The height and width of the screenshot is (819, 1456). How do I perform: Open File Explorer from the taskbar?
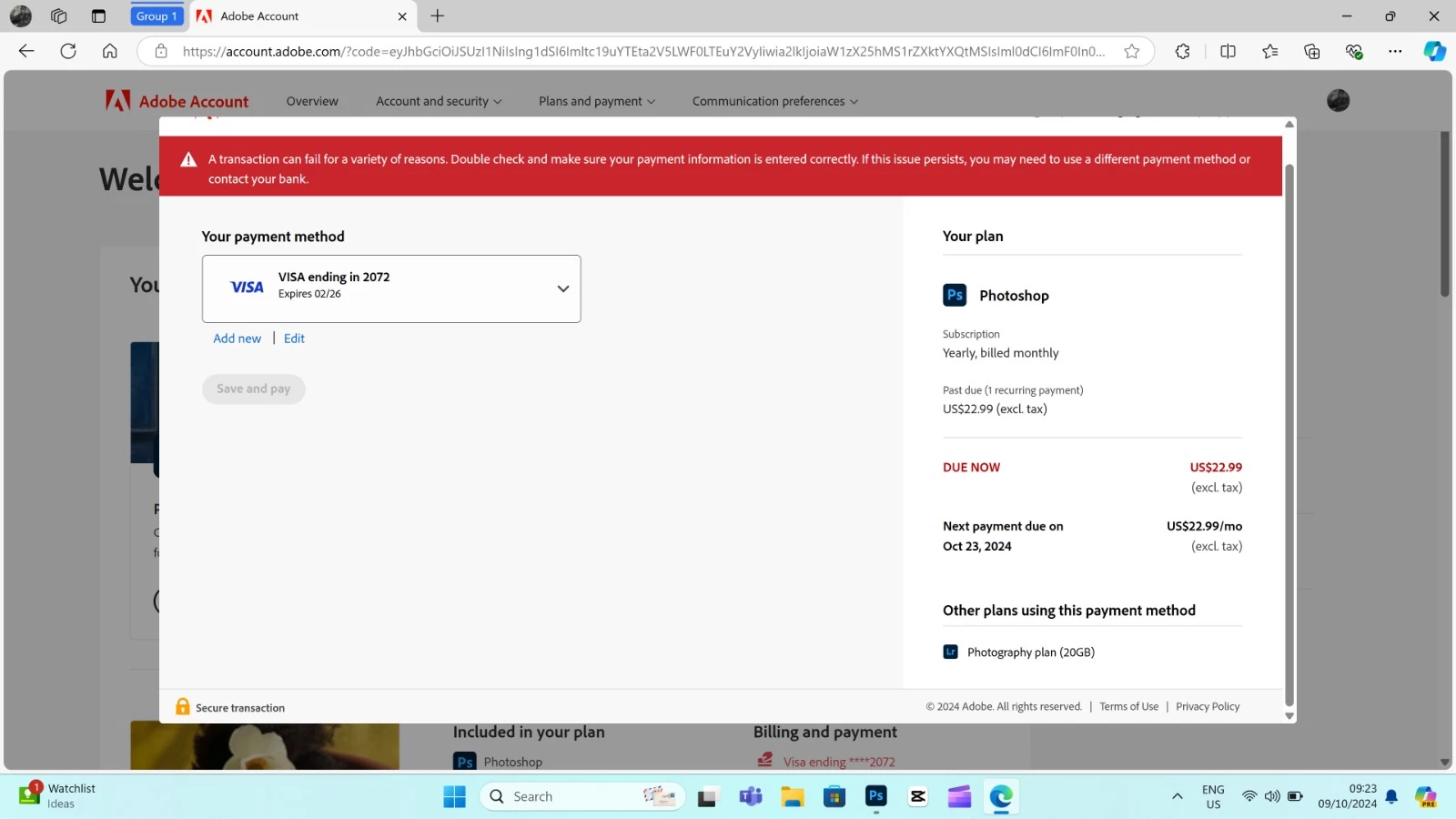click(793, 796)
